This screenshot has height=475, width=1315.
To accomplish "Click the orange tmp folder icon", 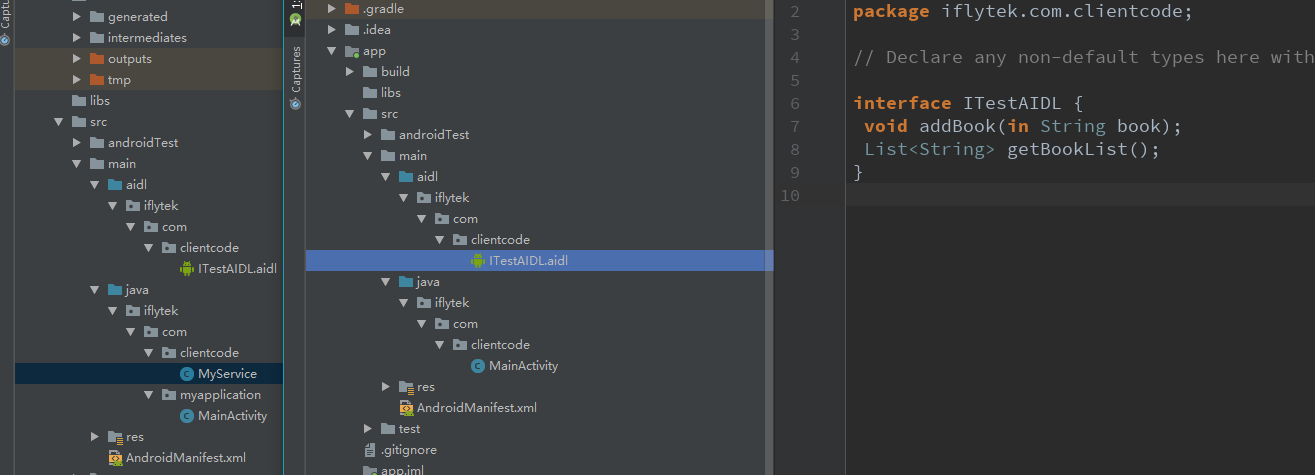I will pos(97,80).
